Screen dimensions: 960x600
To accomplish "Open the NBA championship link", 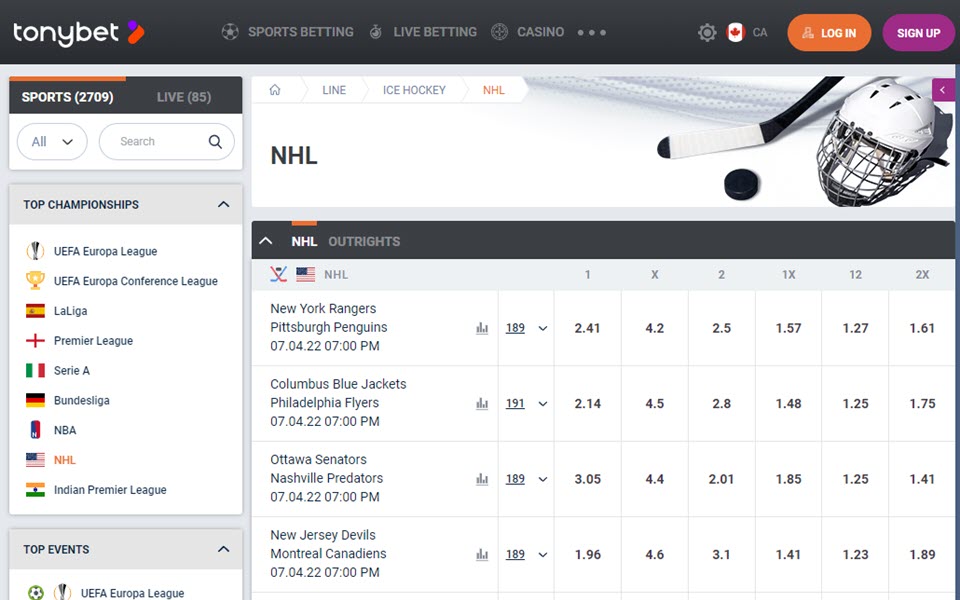I will pyautogui.click(x=65, y=430).
